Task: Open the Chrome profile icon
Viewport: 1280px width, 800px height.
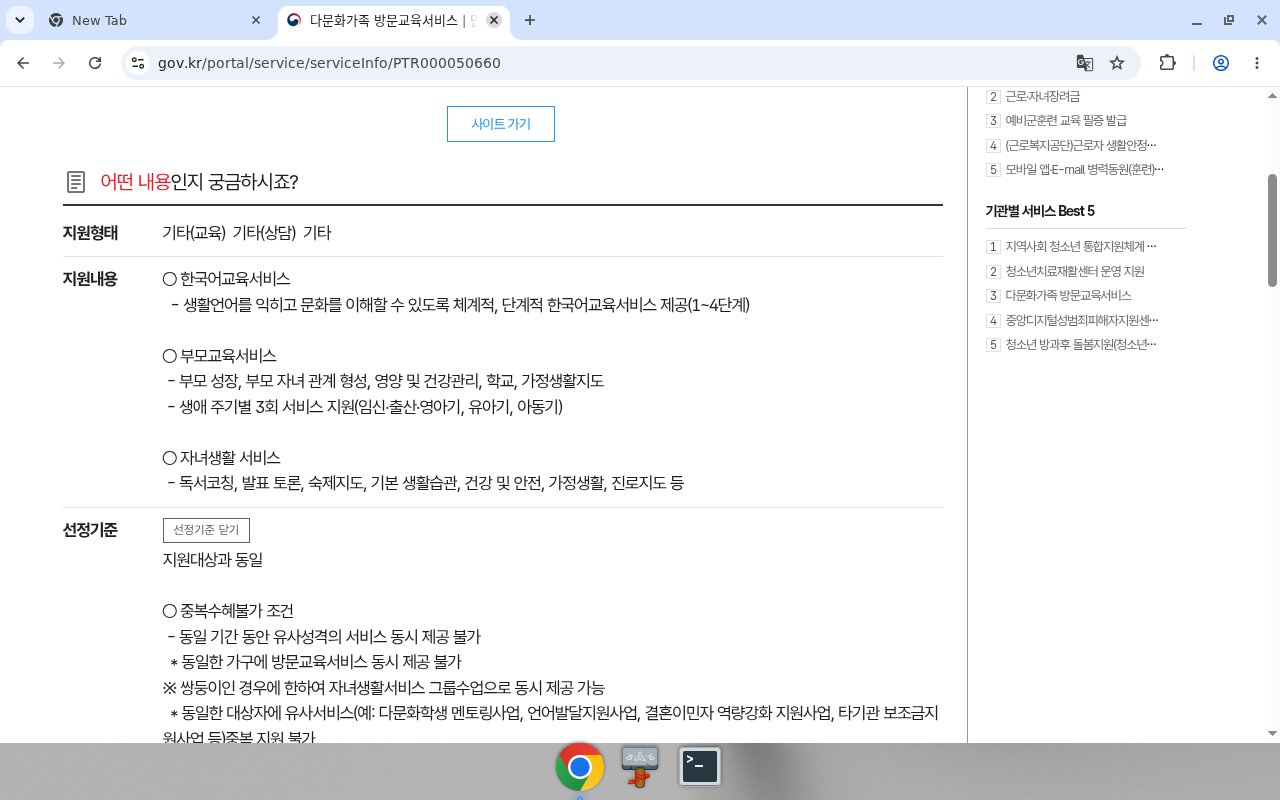Action: (1221, 63)
